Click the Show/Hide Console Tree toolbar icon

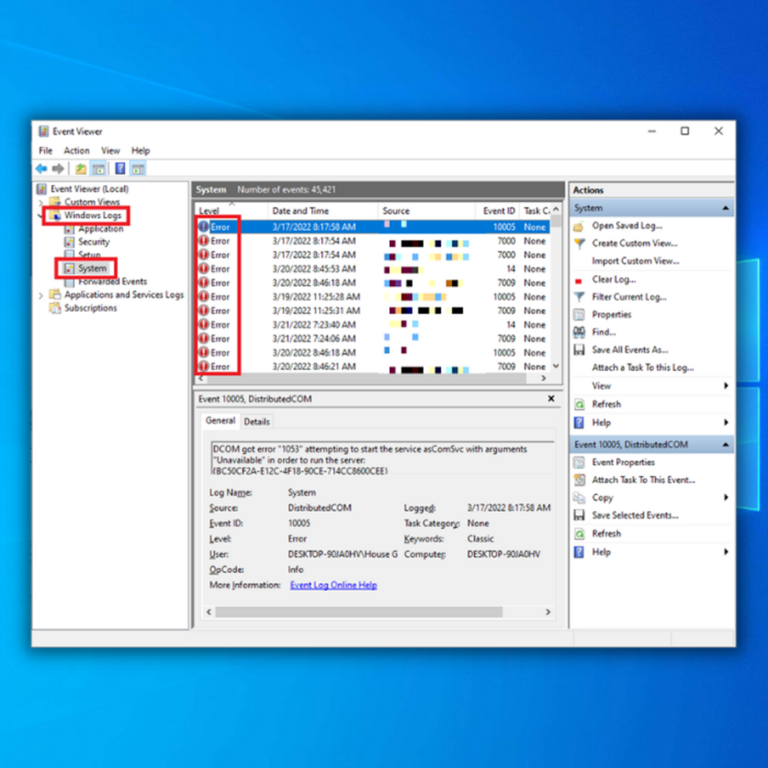coord(98,169)
